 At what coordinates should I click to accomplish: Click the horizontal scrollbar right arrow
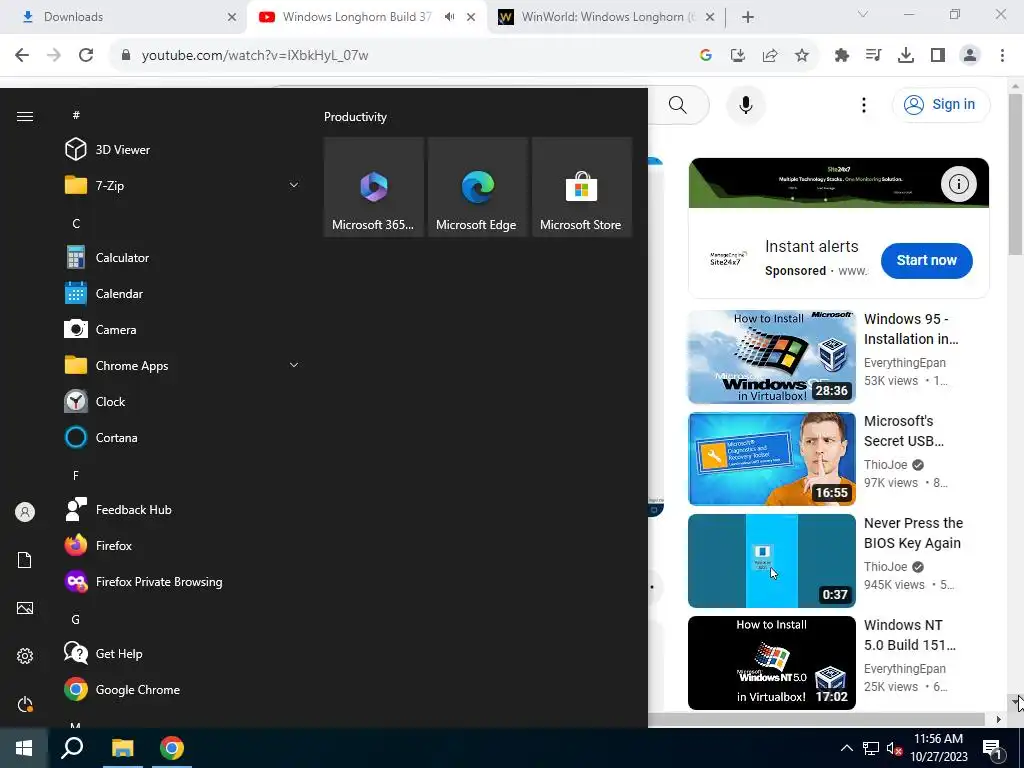click(x=998, y=720)
